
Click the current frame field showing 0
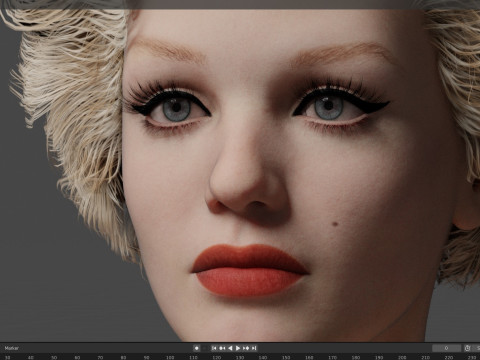coord(447,348)
